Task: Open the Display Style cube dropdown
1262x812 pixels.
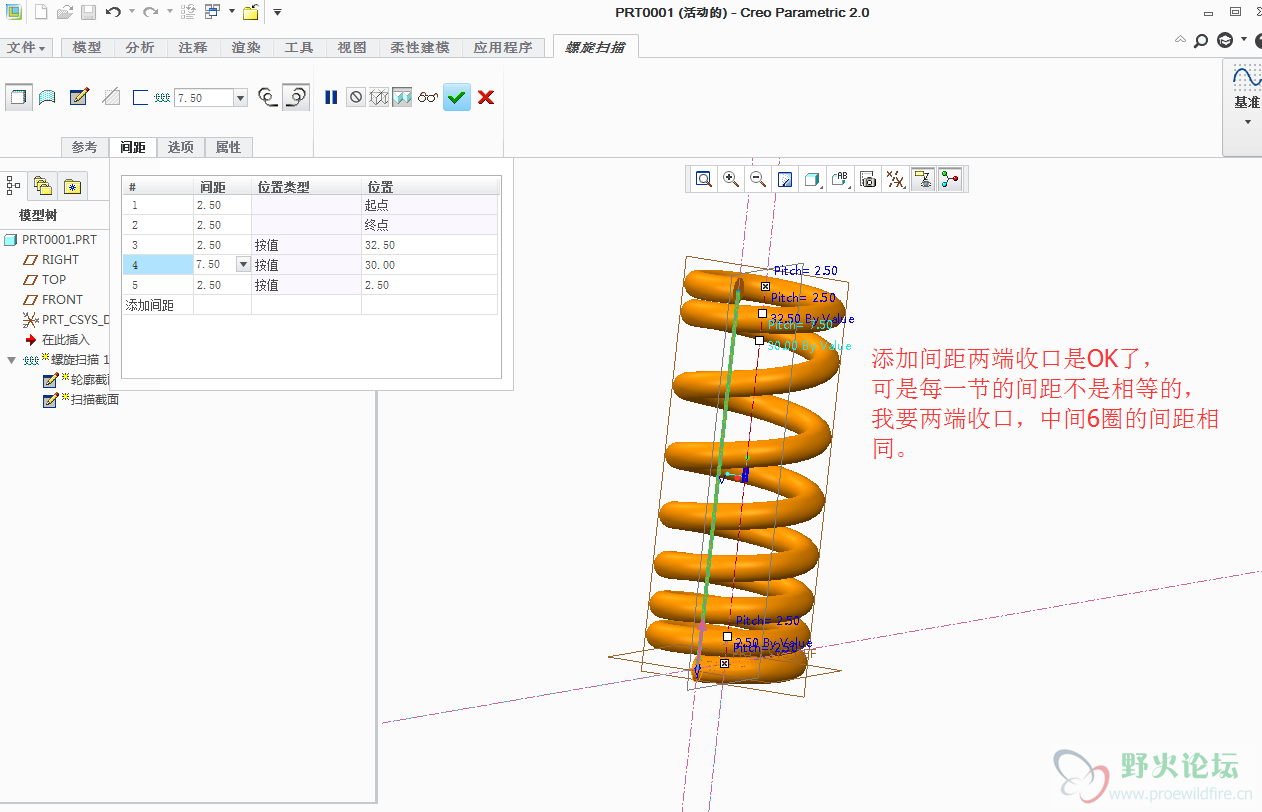Action: [813, 179]
